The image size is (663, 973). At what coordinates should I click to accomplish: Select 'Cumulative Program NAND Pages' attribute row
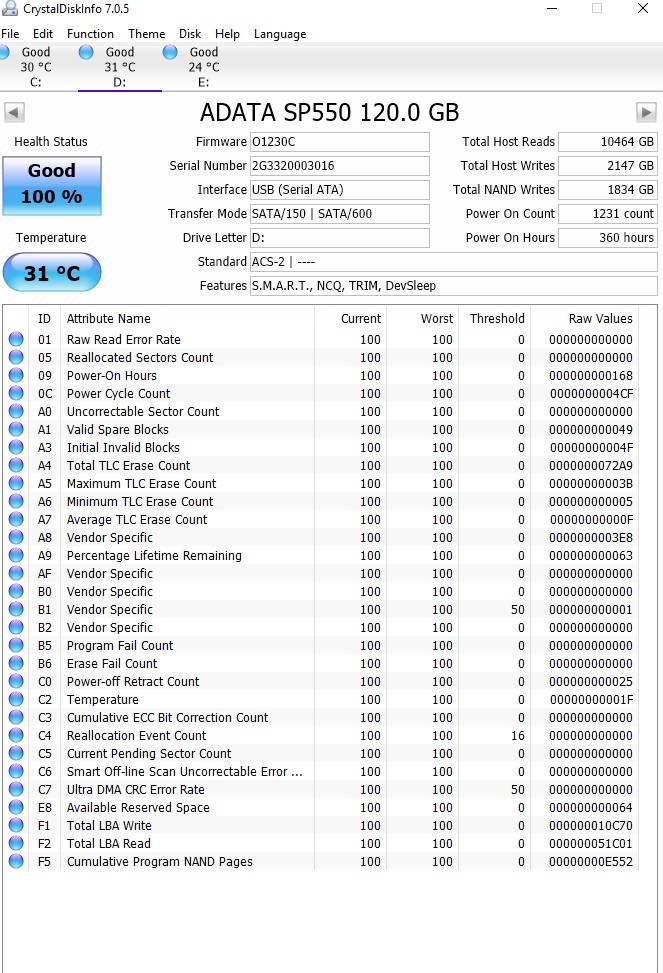(321, 861)
